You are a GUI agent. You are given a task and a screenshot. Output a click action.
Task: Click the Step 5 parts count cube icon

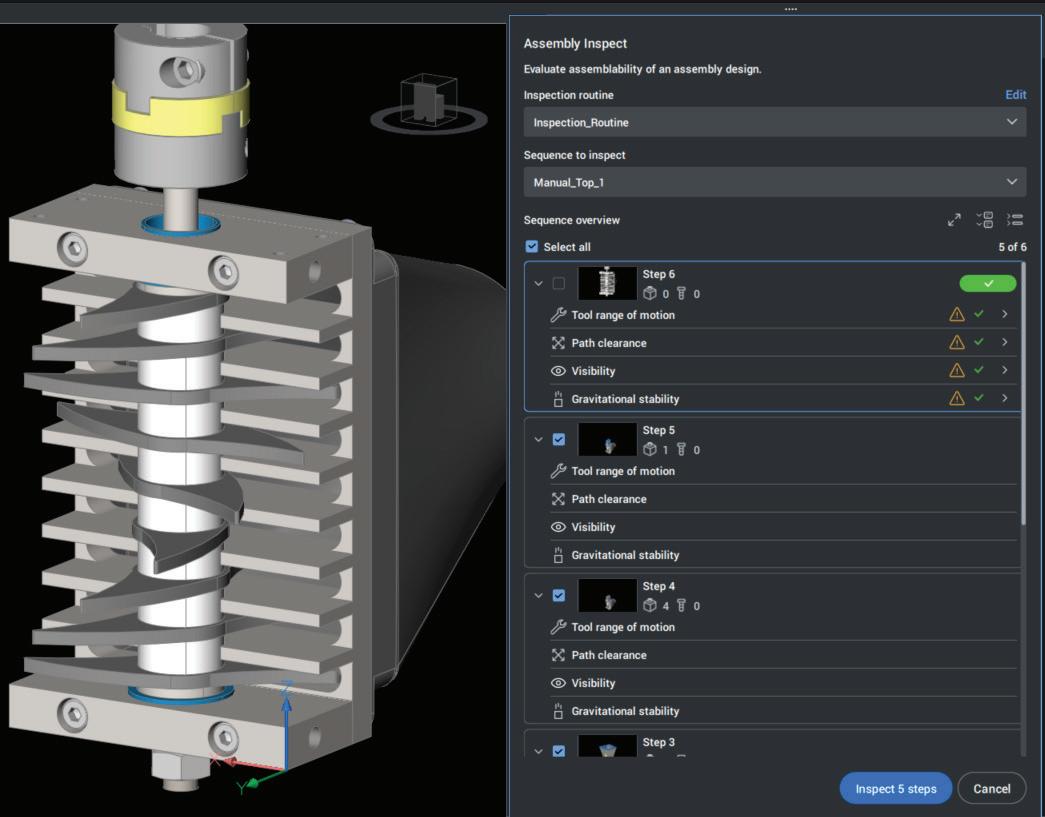[650, 449]
